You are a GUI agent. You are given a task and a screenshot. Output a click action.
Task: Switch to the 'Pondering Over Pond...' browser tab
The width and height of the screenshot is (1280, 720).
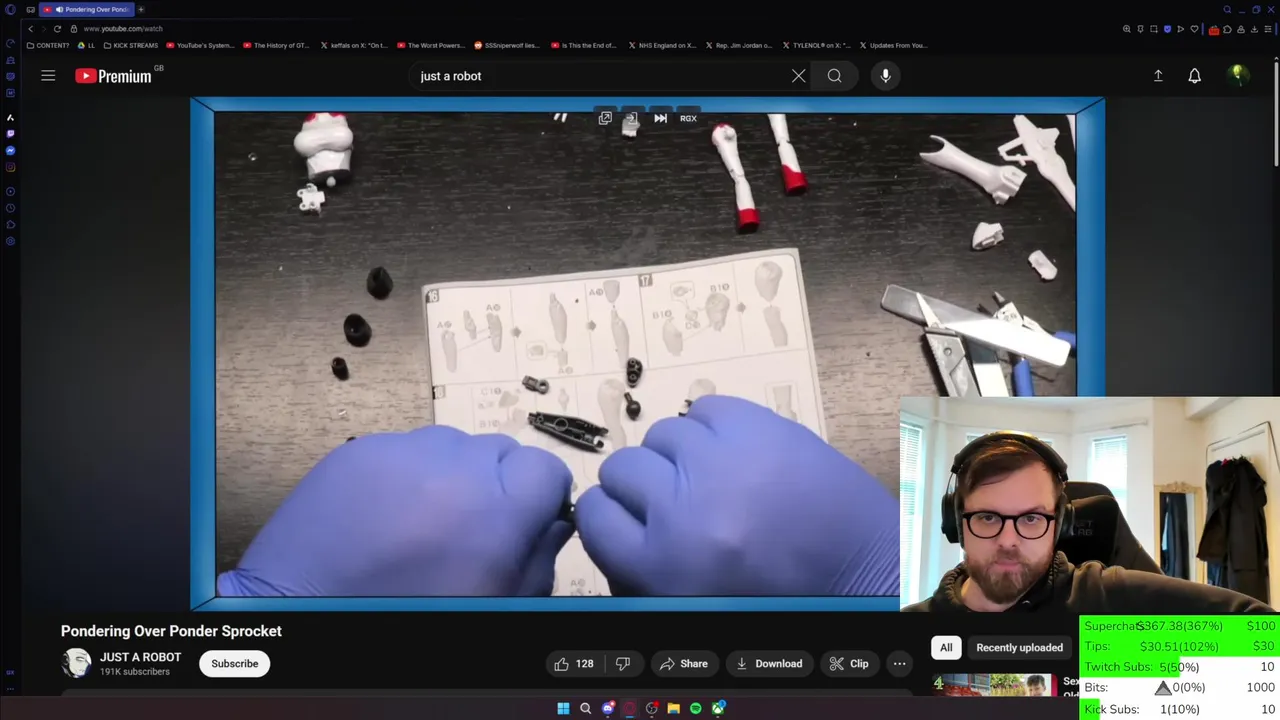(88, 9)
